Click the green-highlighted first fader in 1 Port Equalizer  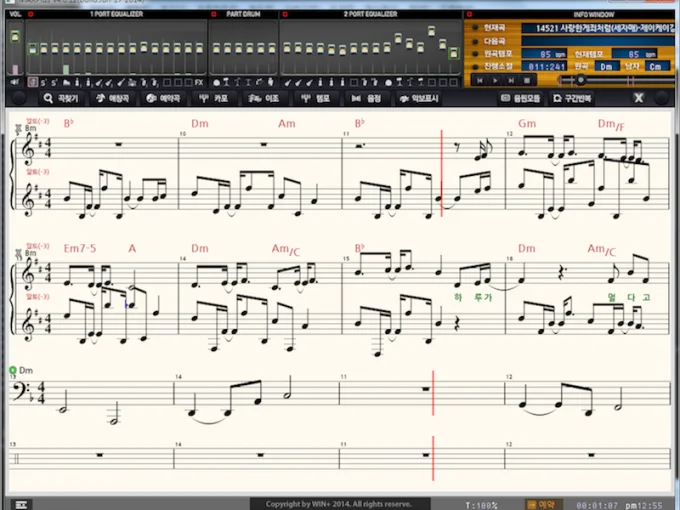click(33, 49)
